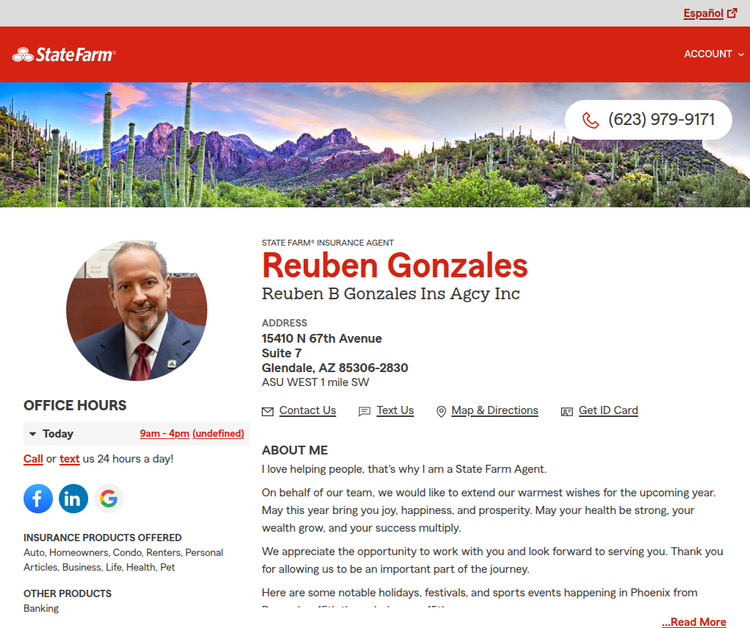
Task: Open Map & Directions link
Action: click(494, 410)
